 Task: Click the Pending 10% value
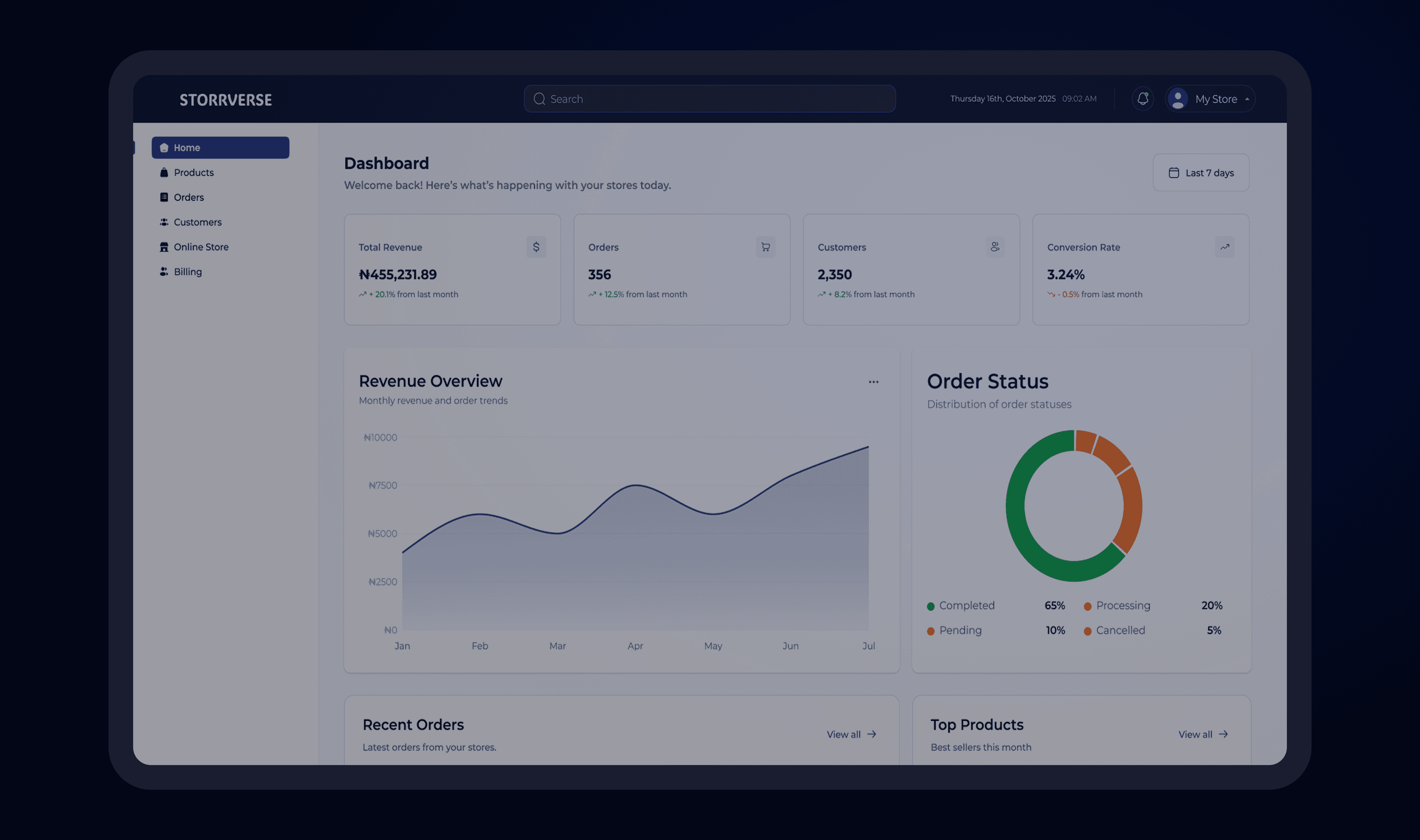(1055, 631)
